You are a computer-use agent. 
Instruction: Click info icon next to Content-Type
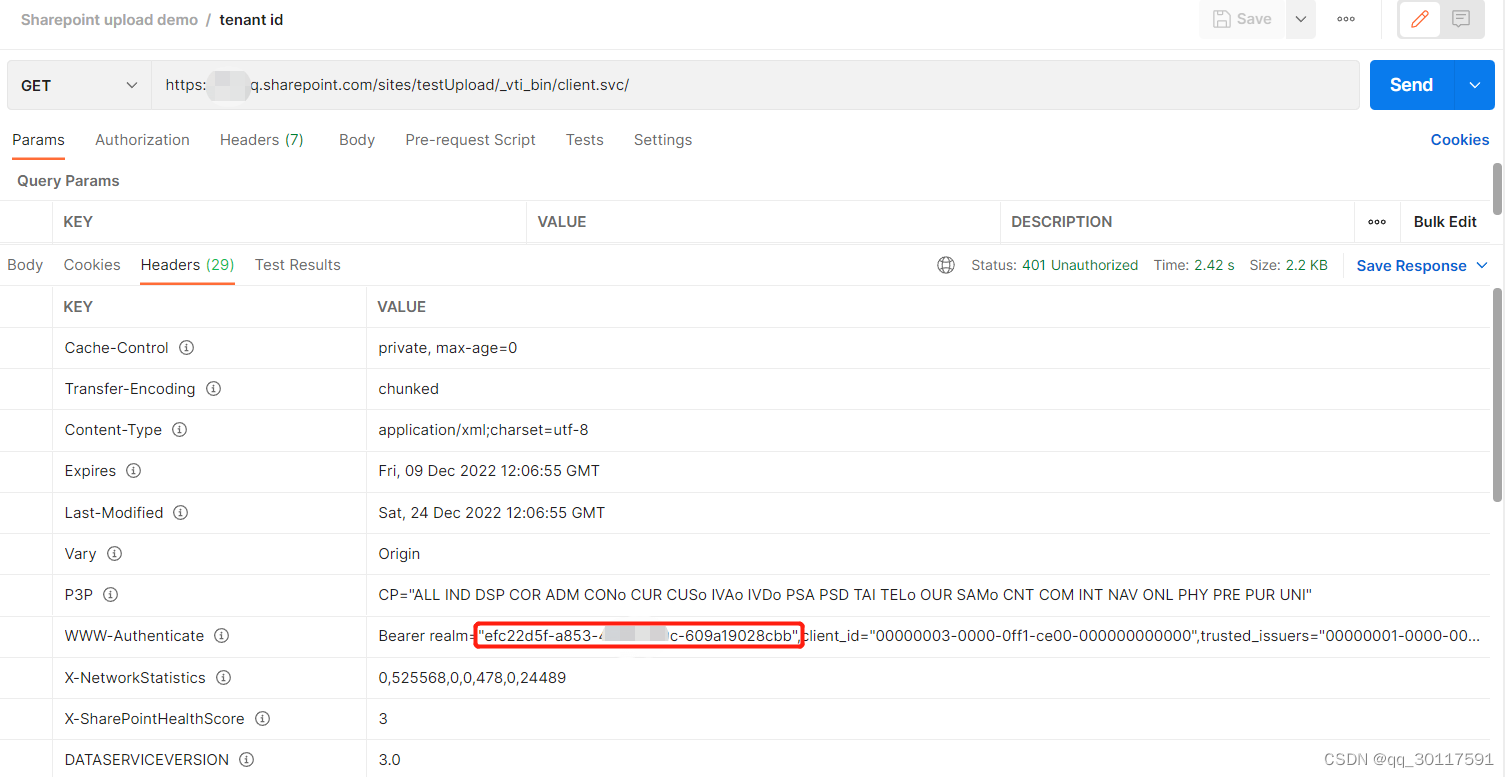point(179,430)
